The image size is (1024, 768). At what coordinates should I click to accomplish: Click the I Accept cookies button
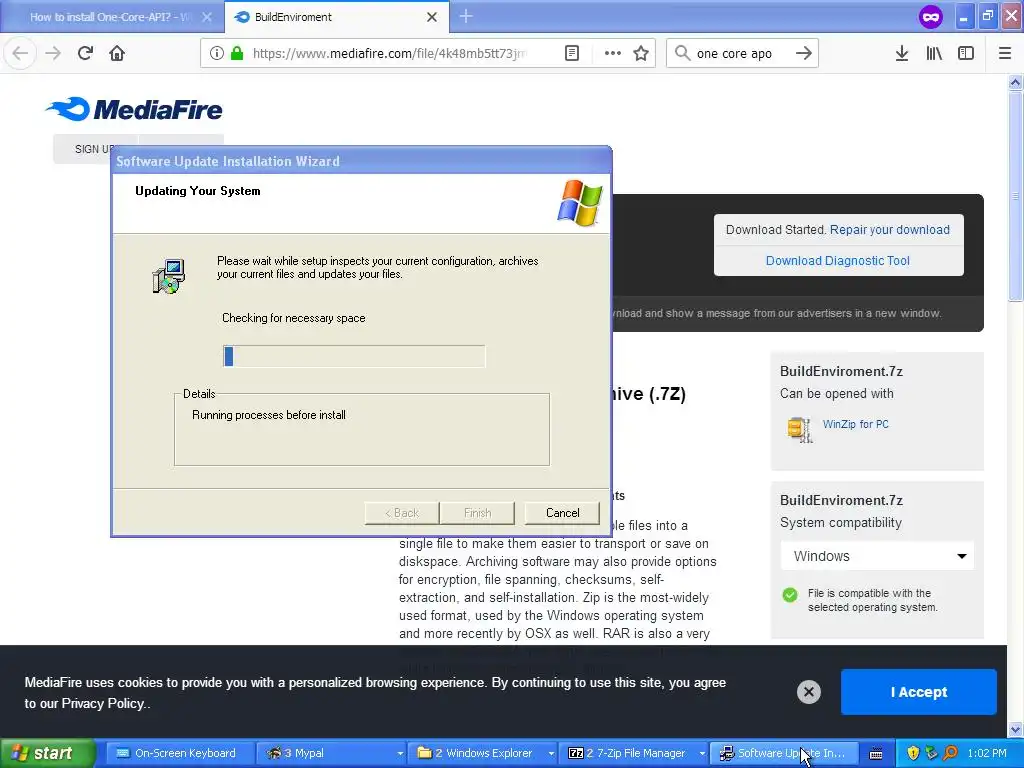pyautogui.click(x=918, y=692)
